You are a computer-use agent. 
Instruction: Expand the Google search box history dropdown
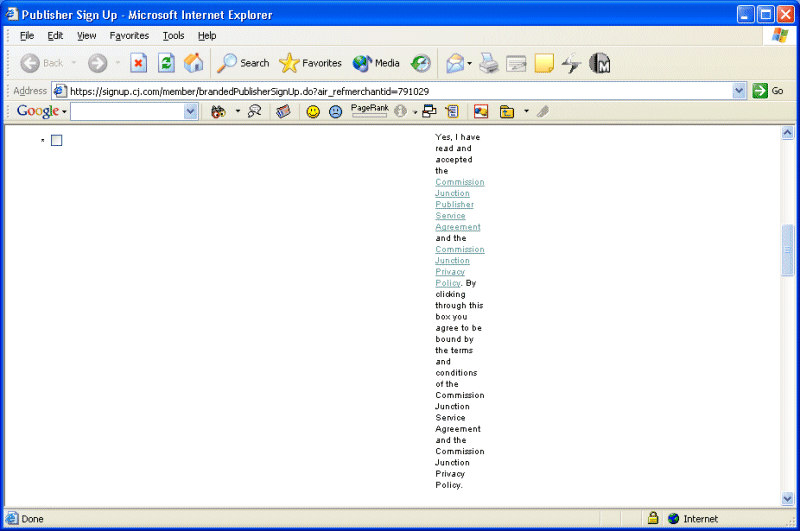coord(190,111)
